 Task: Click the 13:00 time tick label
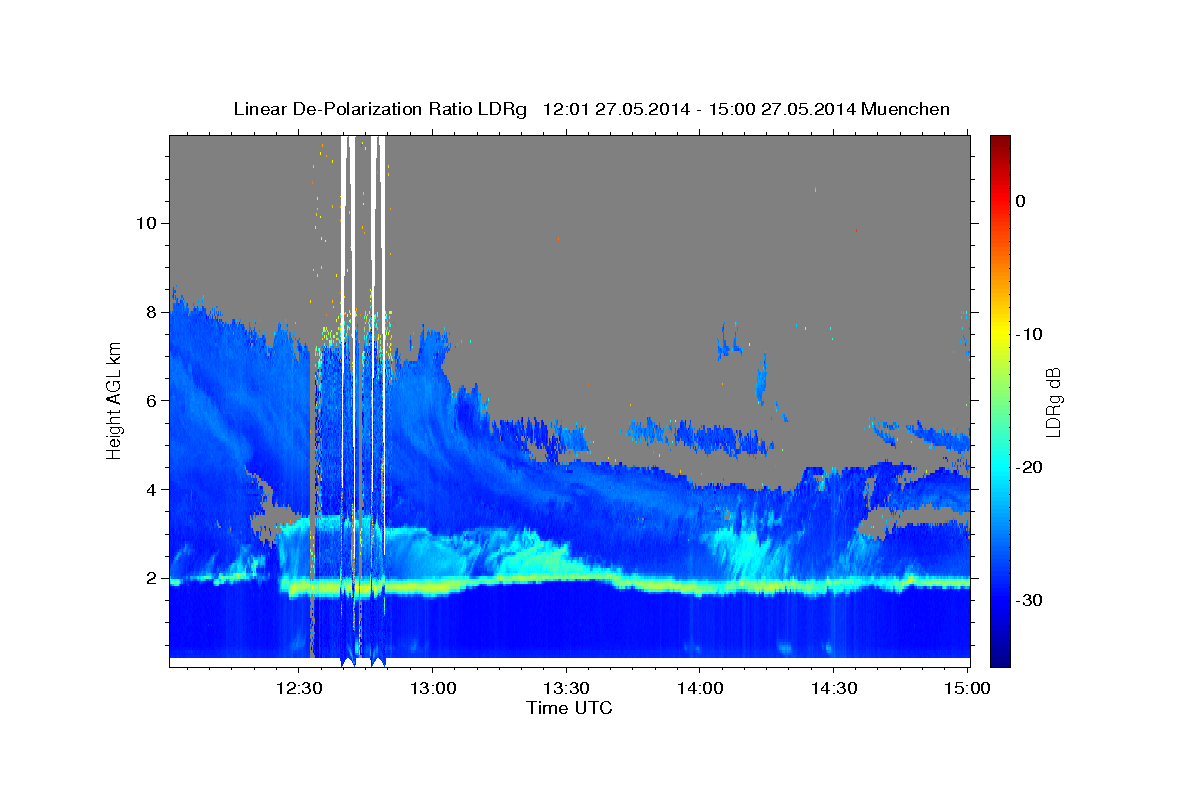433,688
